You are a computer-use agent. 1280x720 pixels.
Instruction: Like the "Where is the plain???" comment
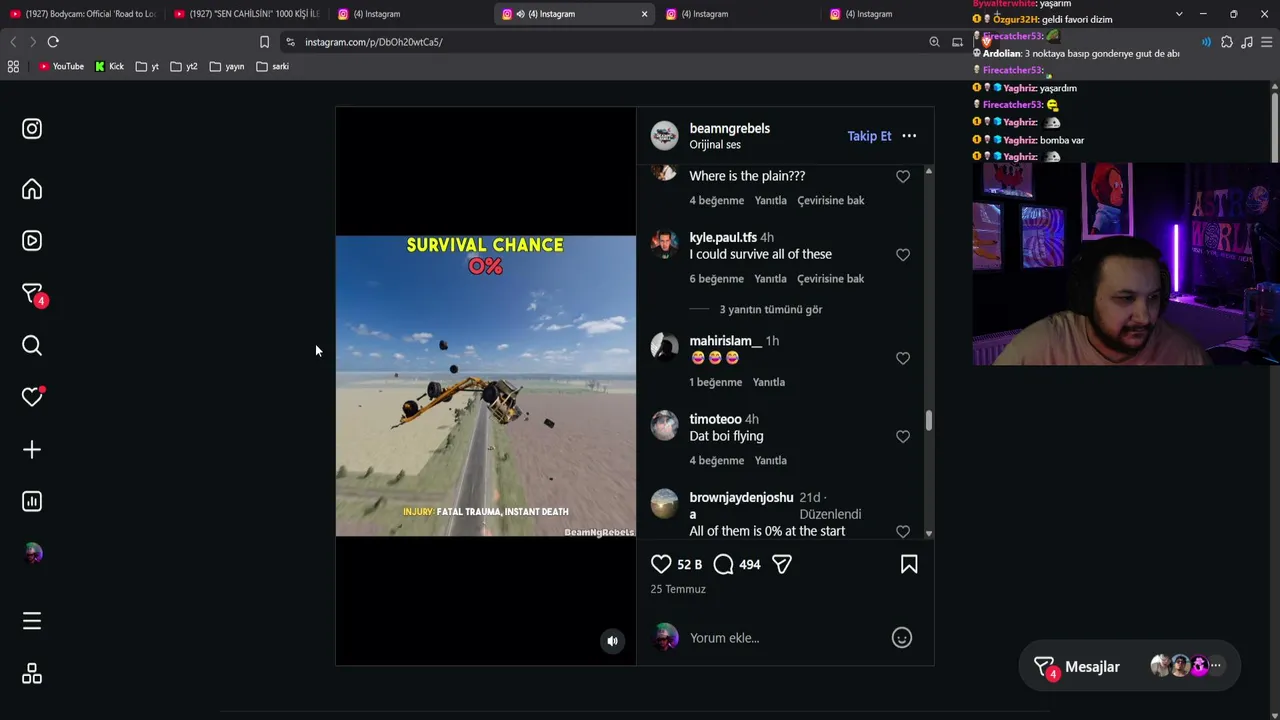pos(903,176)
